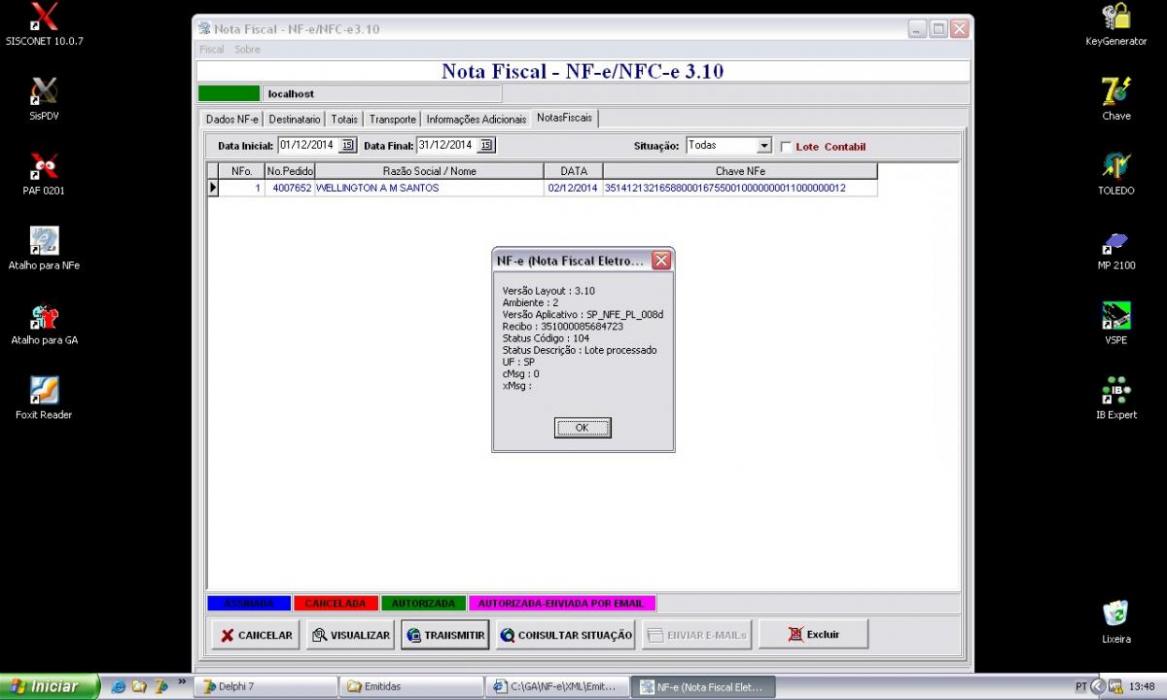Screen dimensions: 1167x700
Task: Open the SisPDV desktop shortcut
Action: pos(44,99)
